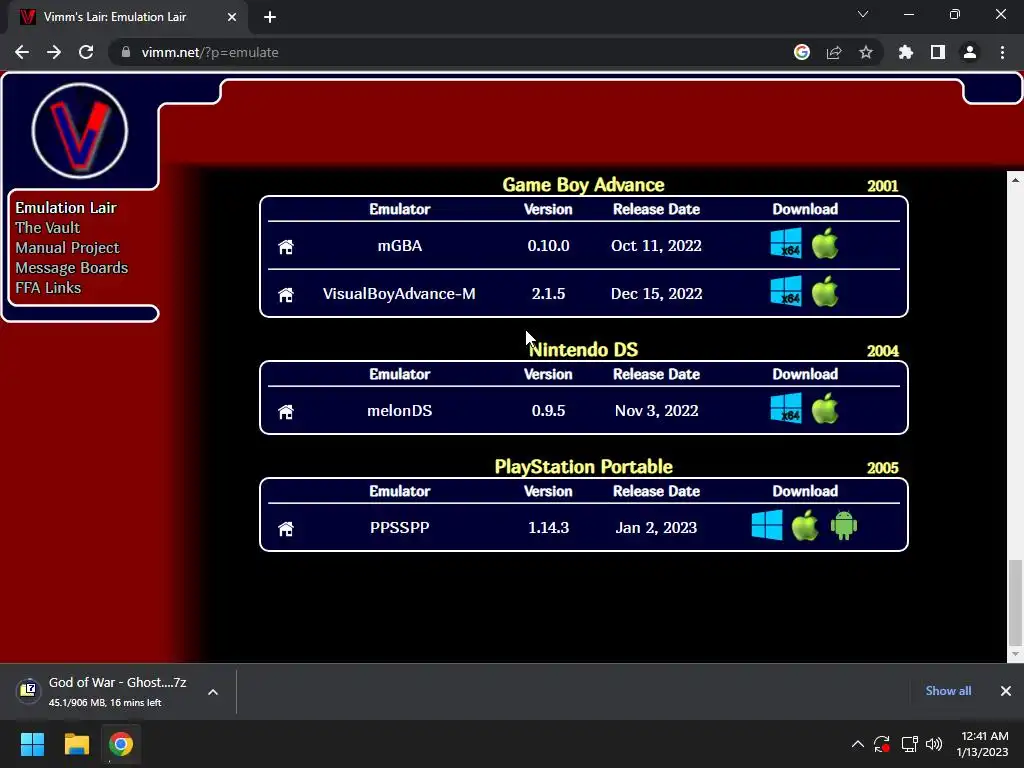This screenshot has width=1024, height=768.
Task: Close the Vimm's Lair tab
Action: (x=232, y=17)
